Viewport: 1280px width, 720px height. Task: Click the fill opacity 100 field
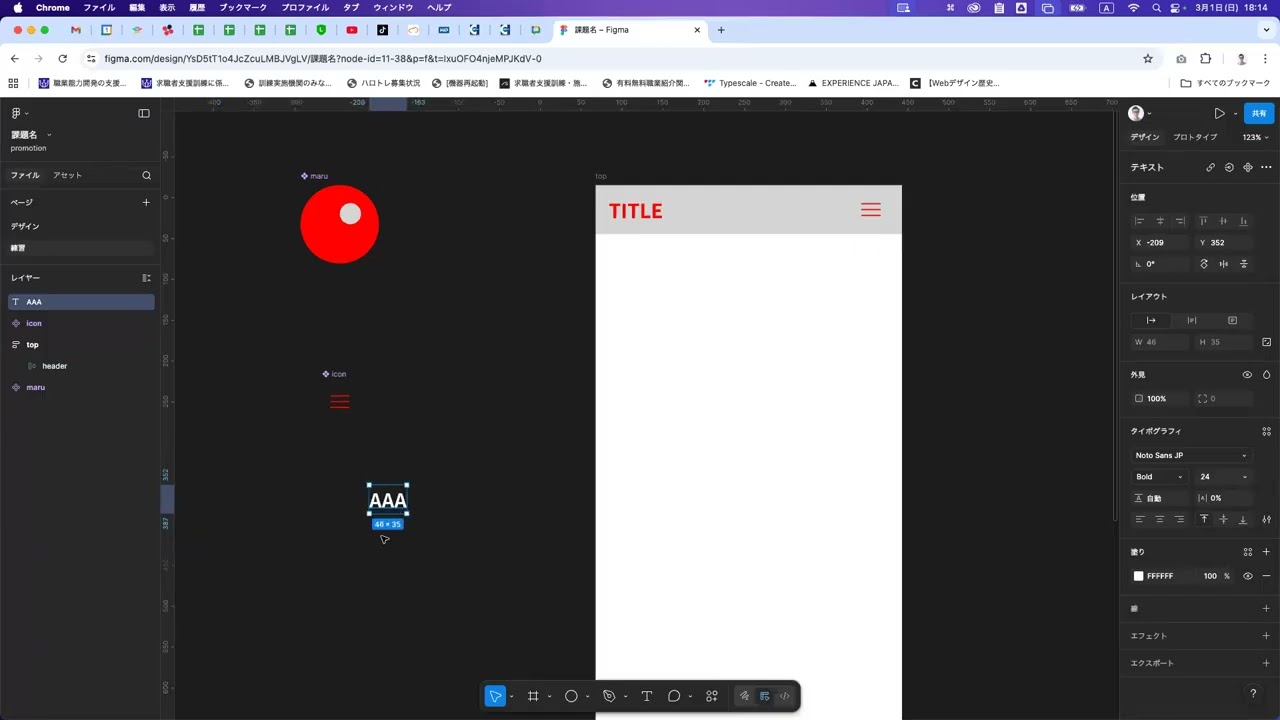(1212, 576)
